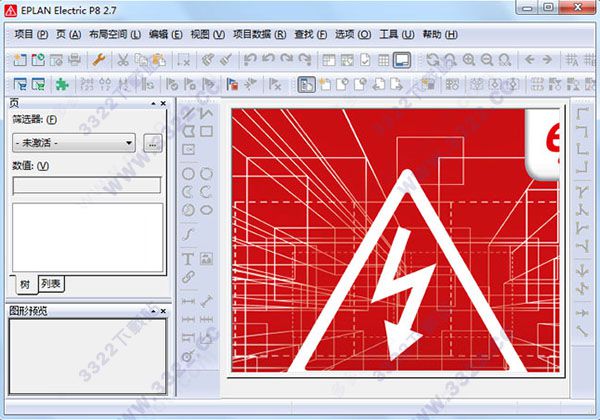Open the 视图(V) menu

(207, 34)
